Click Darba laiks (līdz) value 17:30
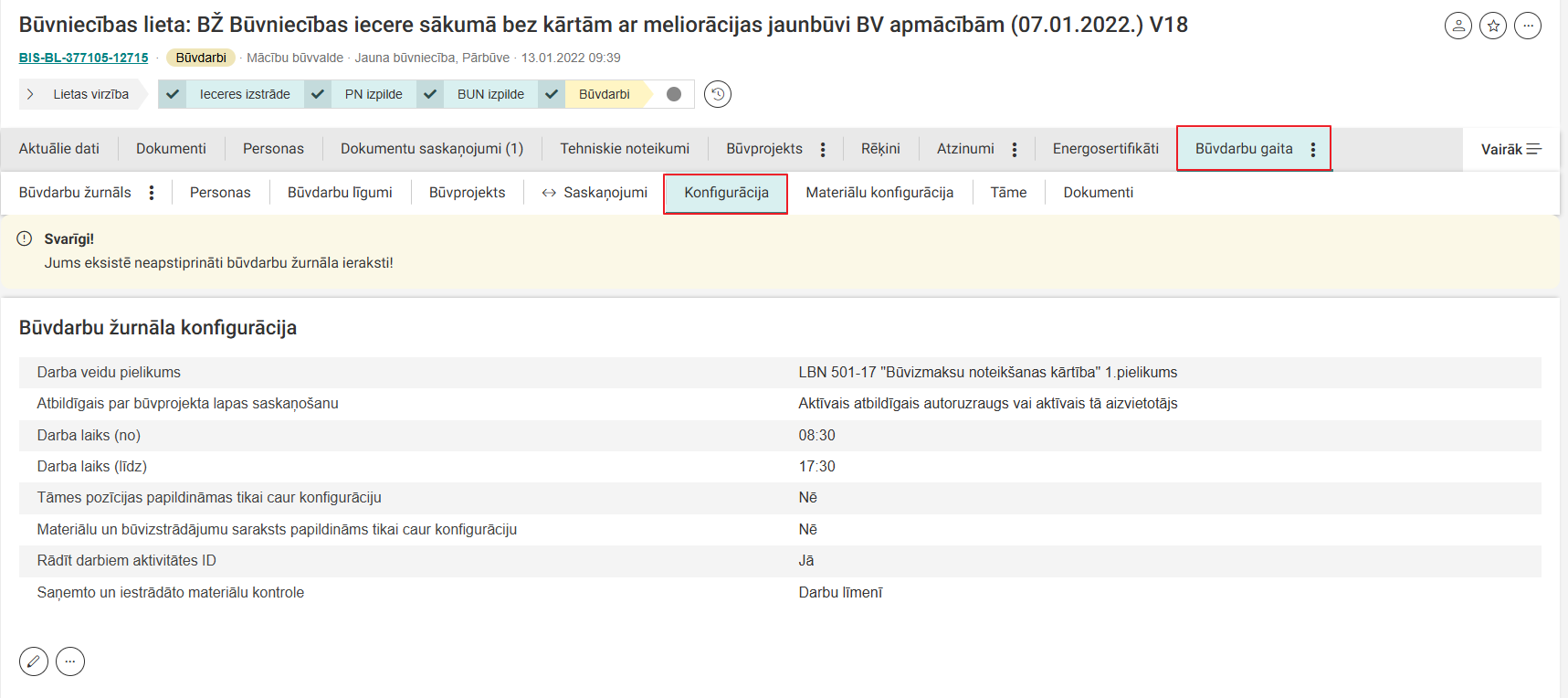The image size is (1568, 698). (816, 467)
